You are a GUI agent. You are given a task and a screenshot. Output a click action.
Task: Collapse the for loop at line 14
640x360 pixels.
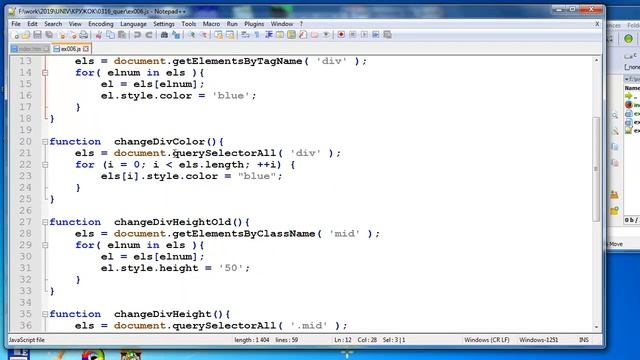click(x=45, y=73)
